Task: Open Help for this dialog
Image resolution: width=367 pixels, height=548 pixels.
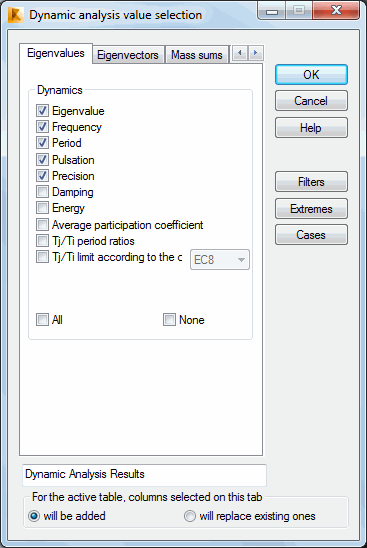Action: [x=311, y=128]
